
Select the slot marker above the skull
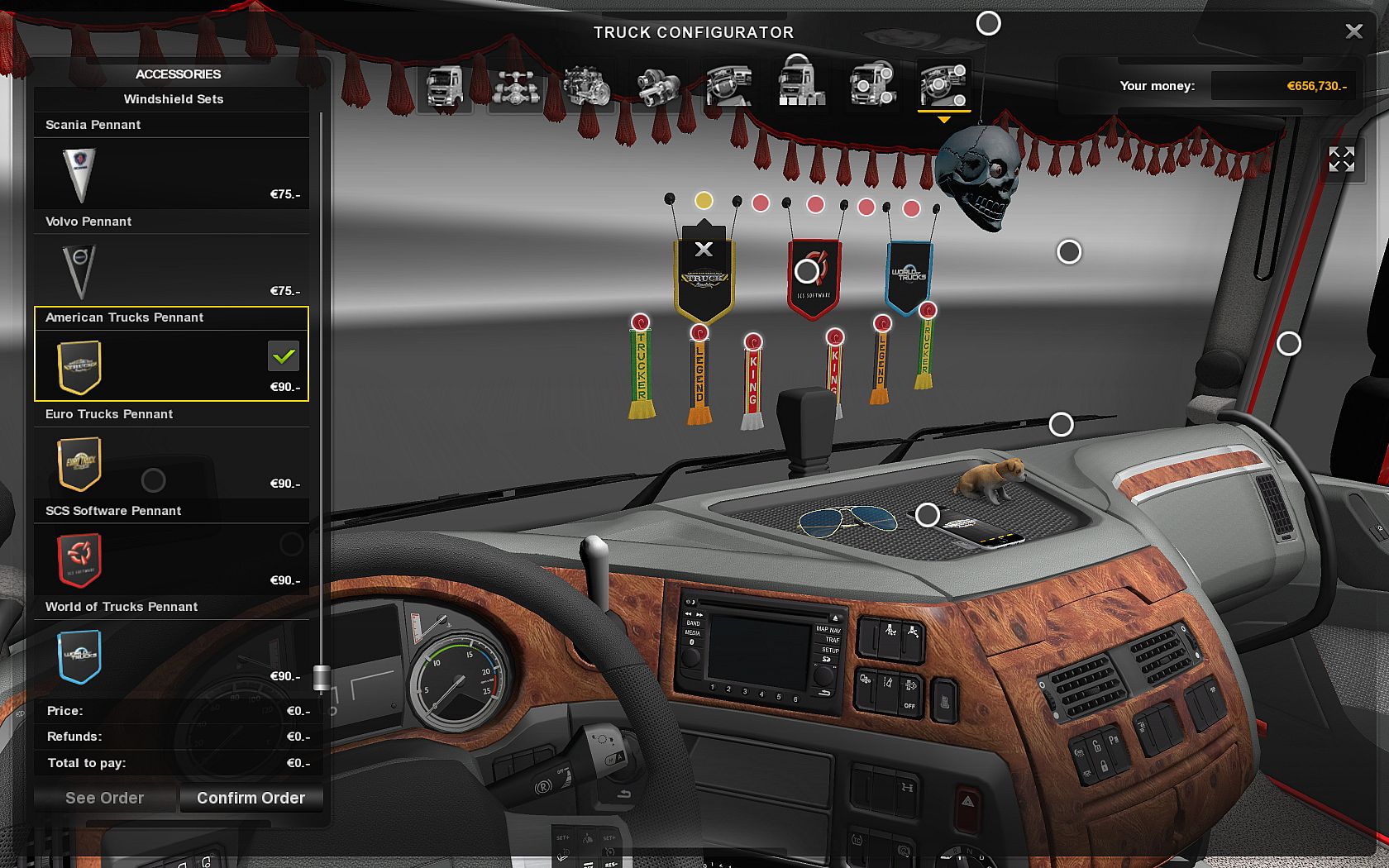pos(988,23)
